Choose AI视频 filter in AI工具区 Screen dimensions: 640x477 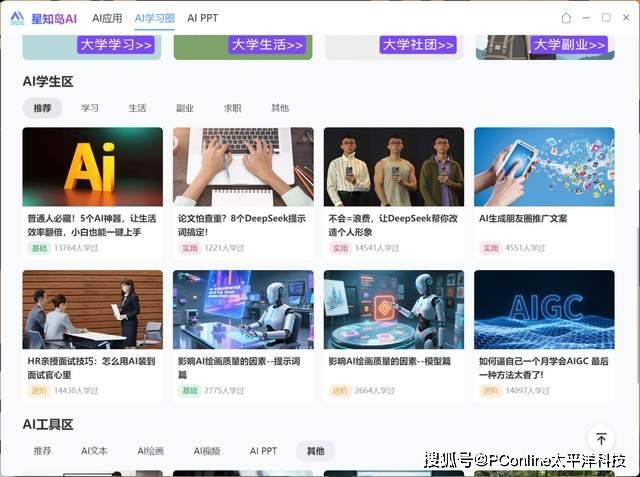207,451
